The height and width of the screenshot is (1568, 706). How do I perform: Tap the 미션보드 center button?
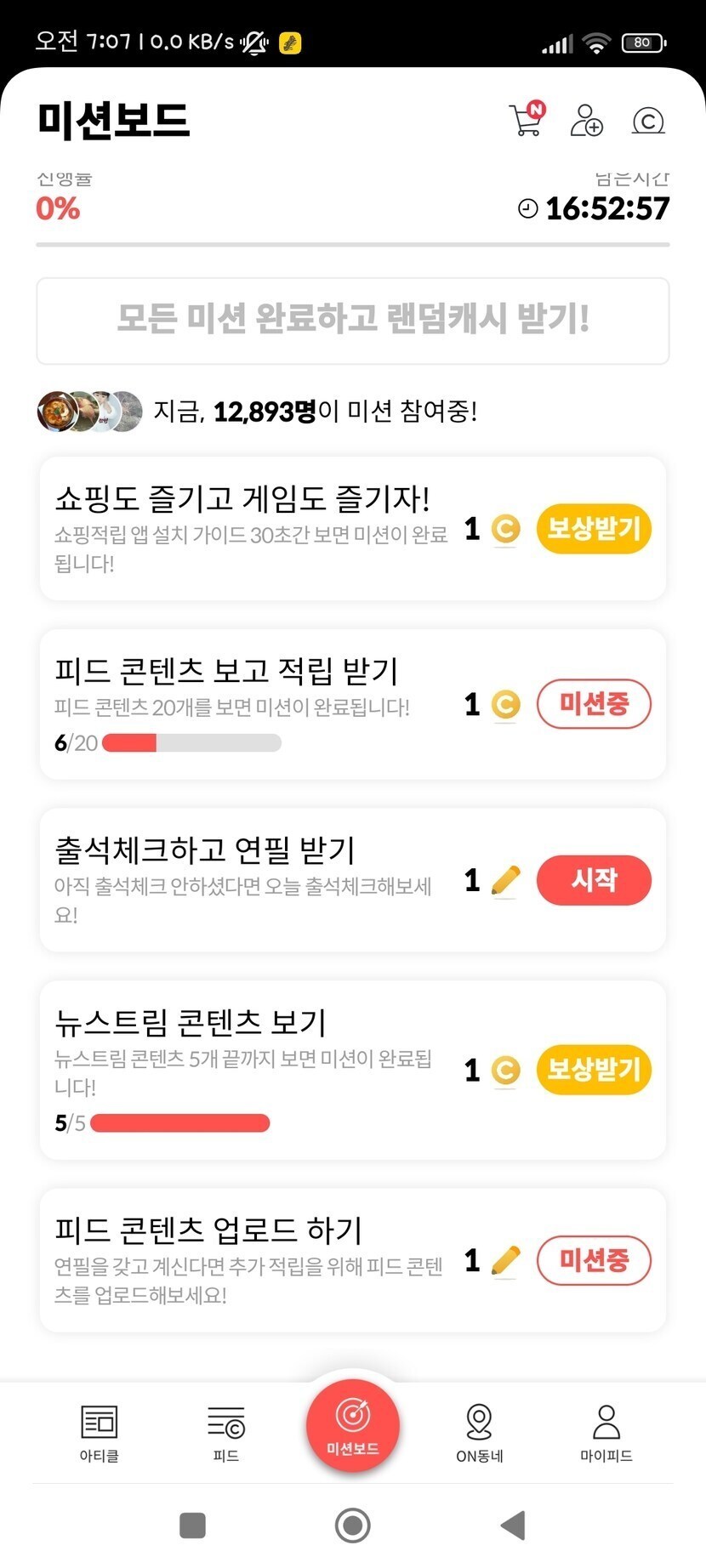[x=353, y=1424]
